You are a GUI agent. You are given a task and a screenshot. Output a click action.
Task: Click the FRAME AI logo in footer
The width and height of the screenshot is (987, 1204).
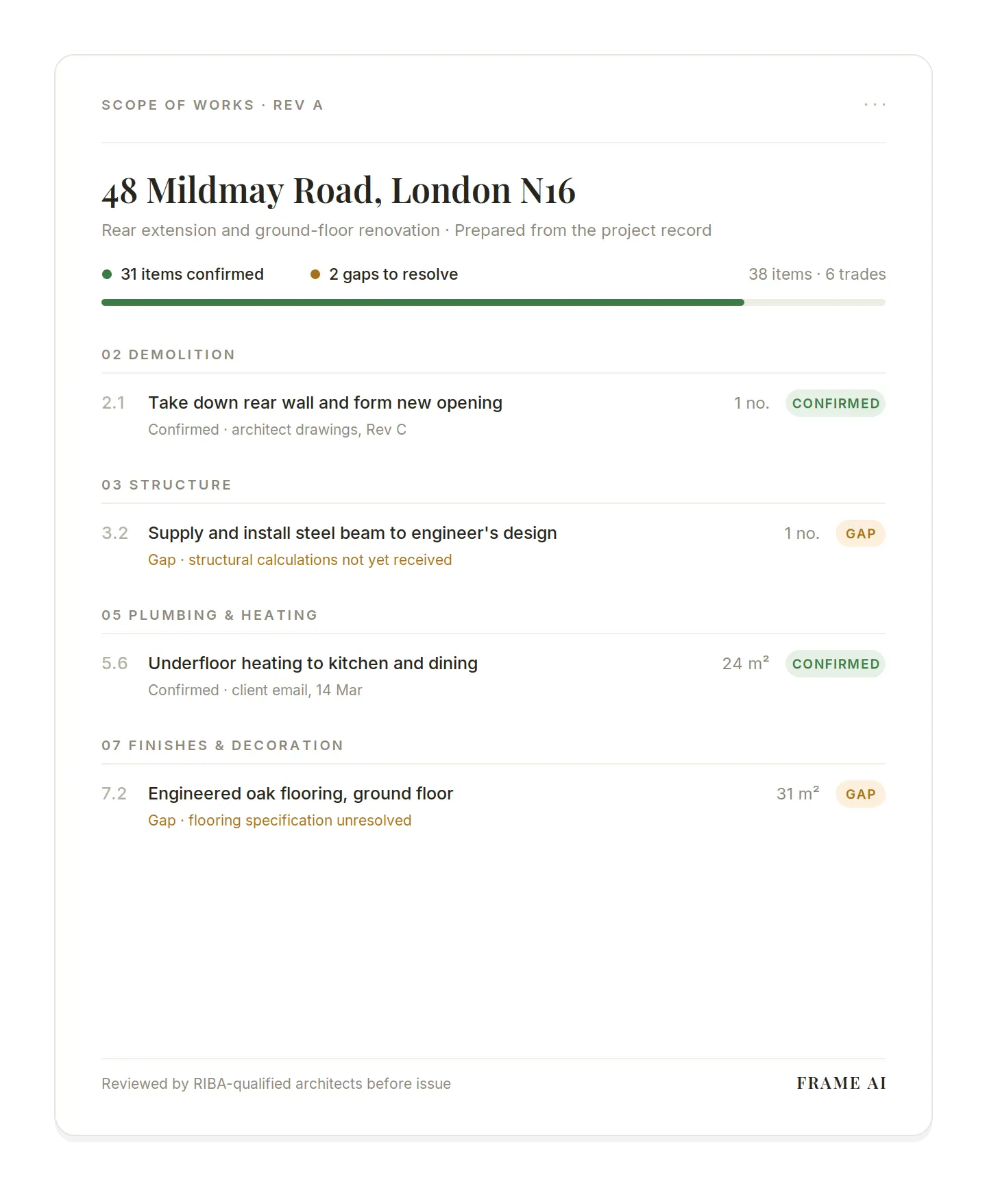pos(841,1083)
